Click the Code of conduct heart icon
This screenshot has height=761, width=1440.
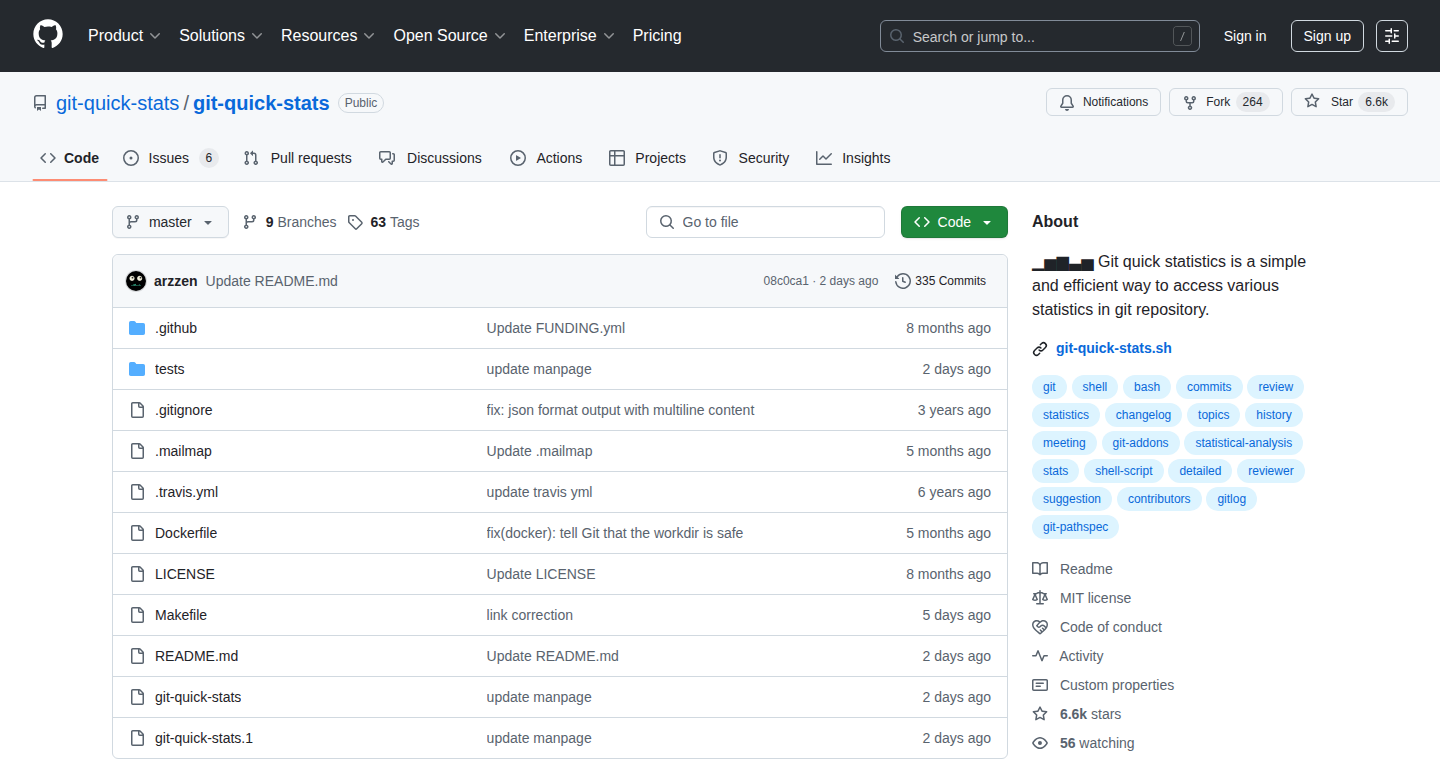(x=1040, y=627)
